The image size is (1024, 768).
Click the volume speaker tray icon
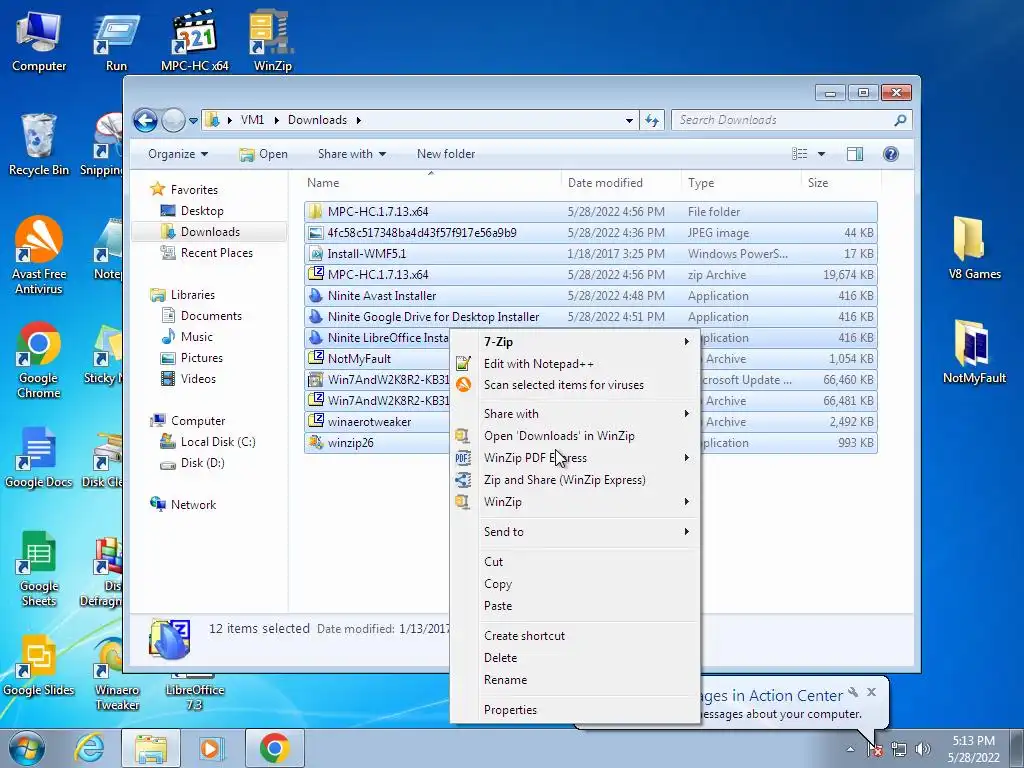pos(922,749)
